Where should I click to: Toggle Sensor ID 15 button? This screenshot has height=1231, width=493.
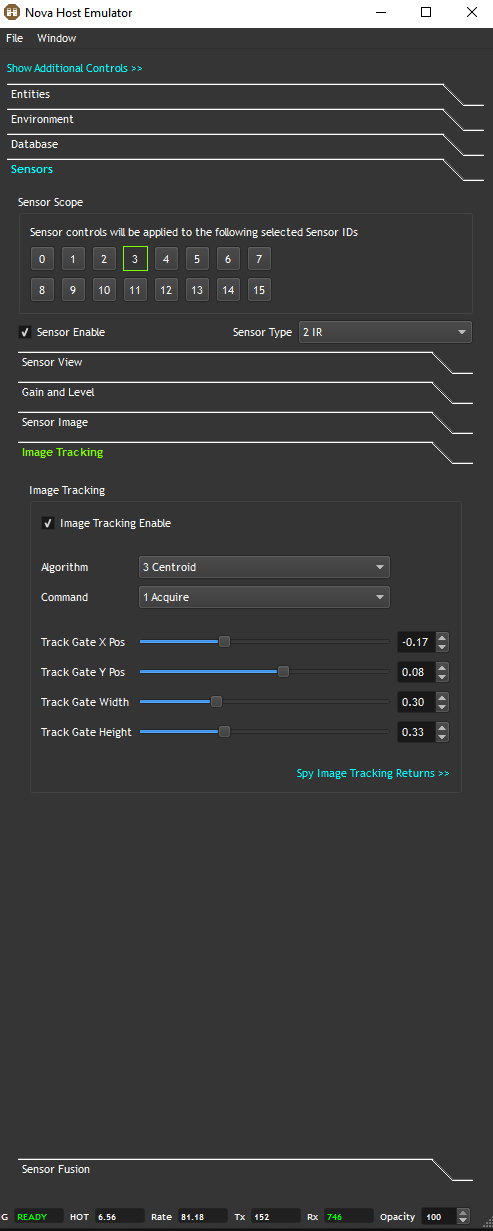[x=259, y=290]
